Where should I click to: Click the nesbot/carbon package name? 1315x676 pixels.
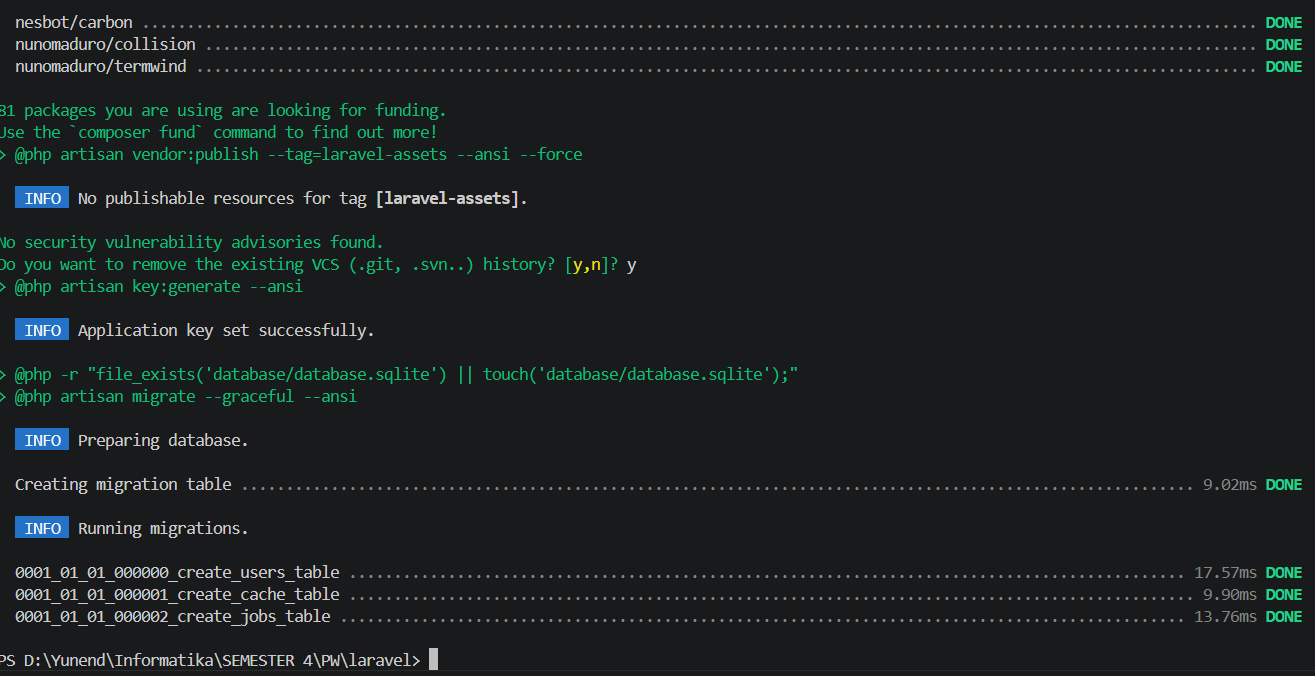(74, 22)
